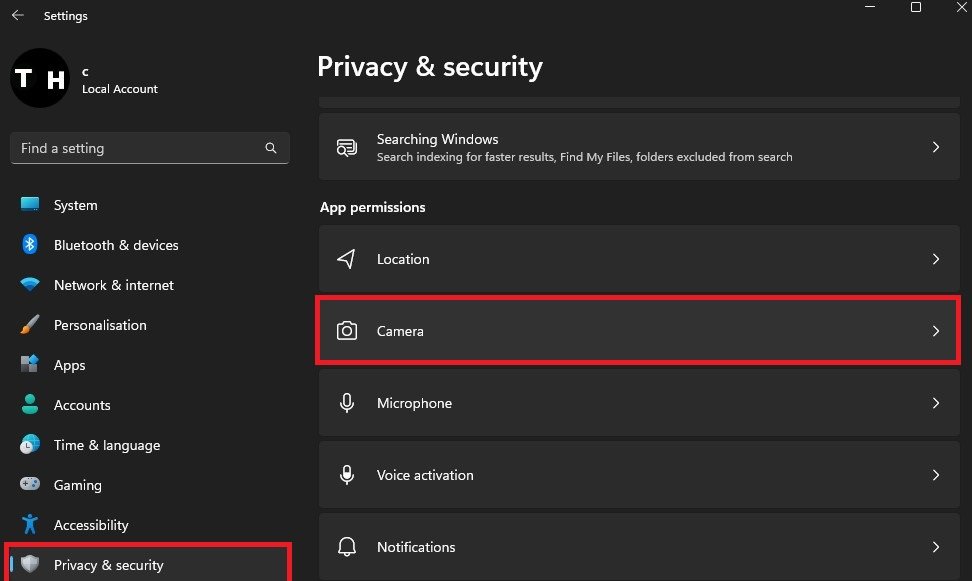Click the search magnifier icon
The height and width of the screenshot is (581, 972).
click(271, 148)
